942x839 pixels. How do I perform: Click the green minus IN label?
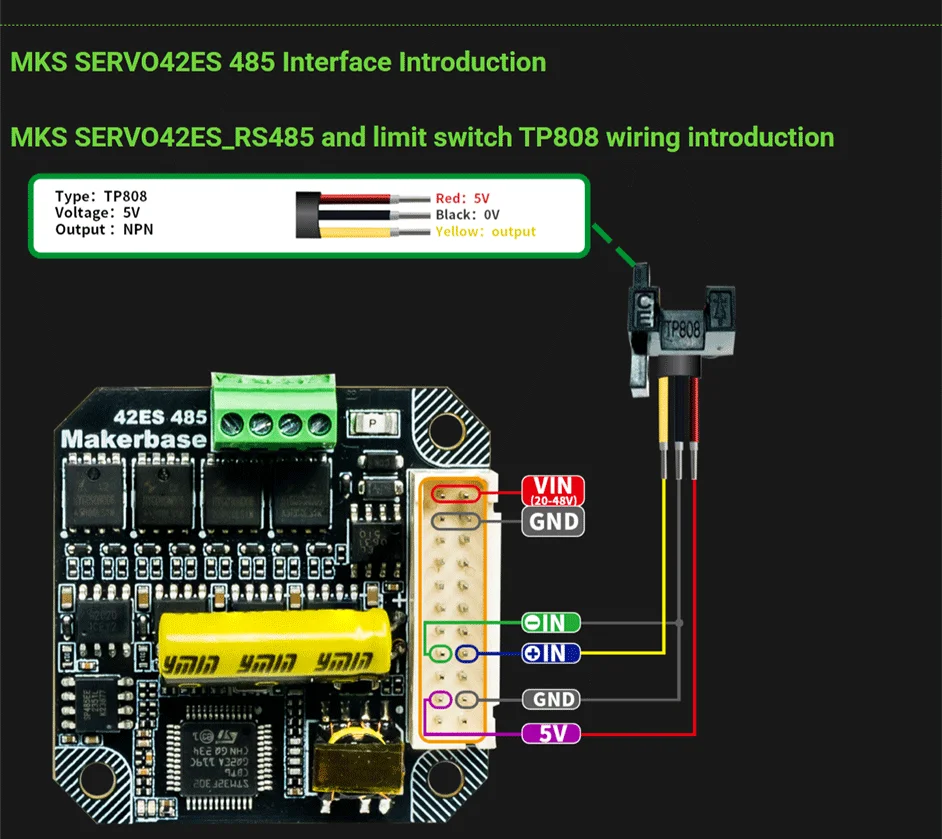click(551, 623)
